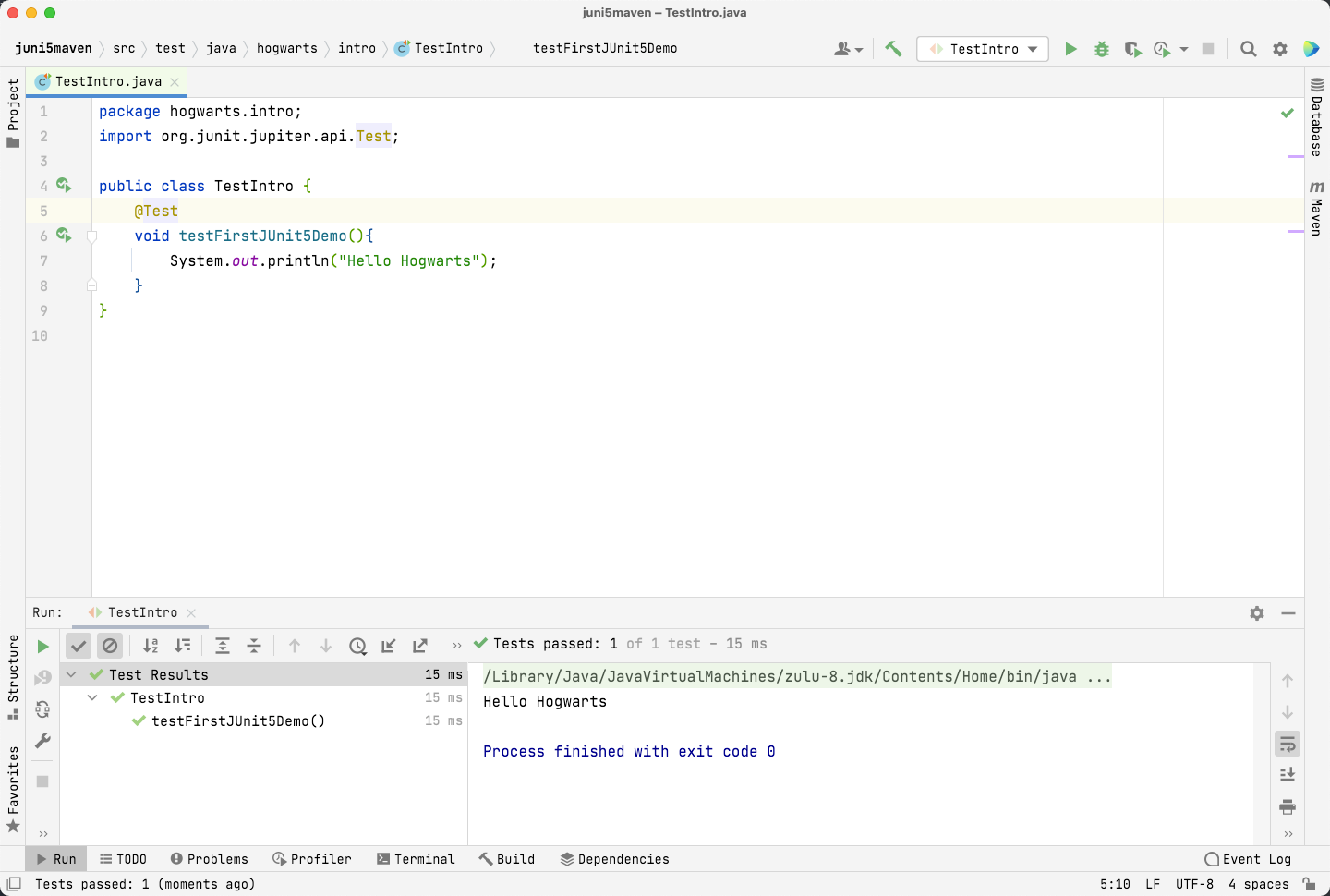Open TestIntro run configuration dropdown
The height and width of the screenshot is (896, 1330).
coord(983,49)
